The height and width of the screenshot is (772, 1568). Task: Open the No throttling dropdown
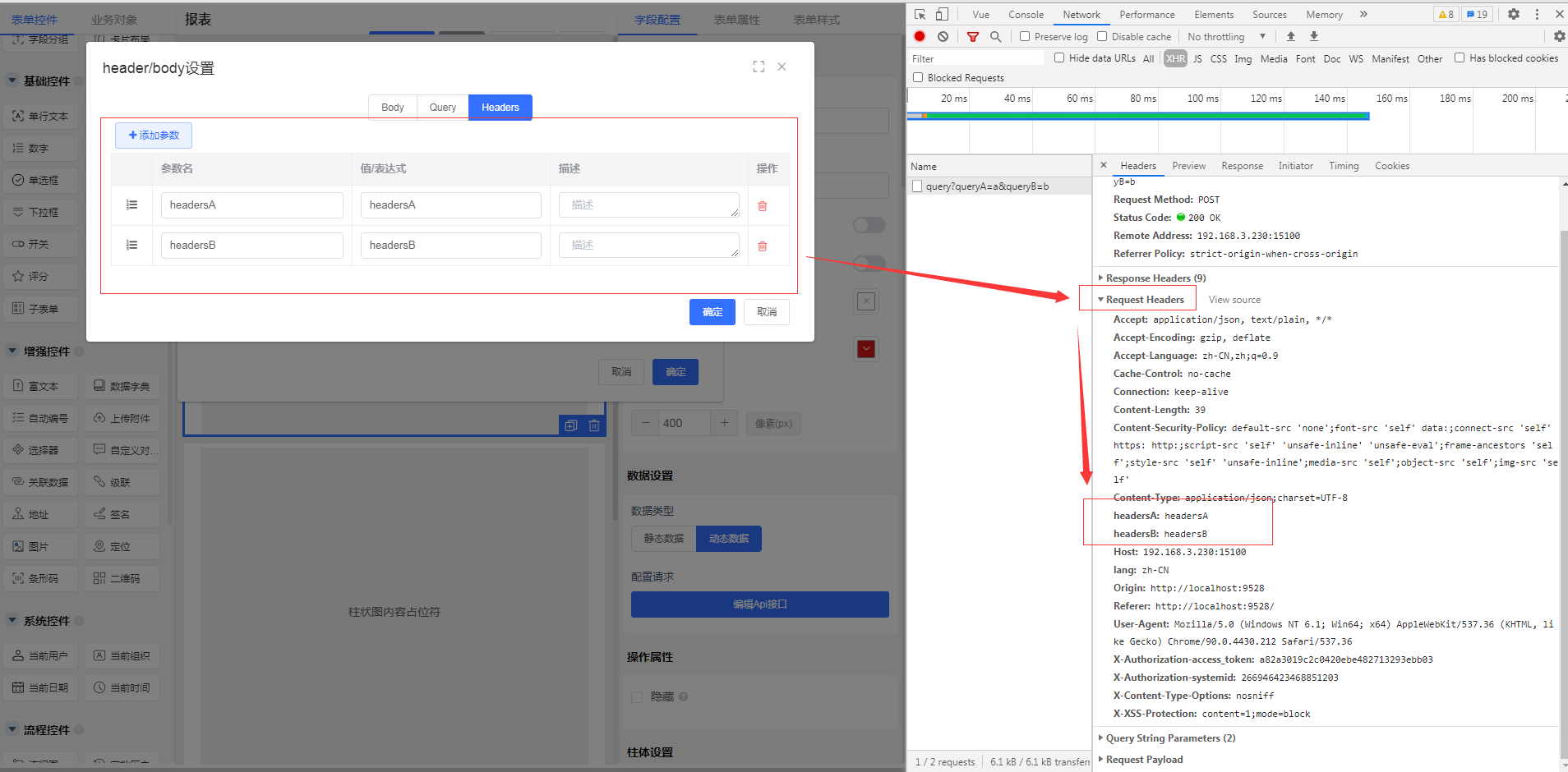[x=1225, y=36]
